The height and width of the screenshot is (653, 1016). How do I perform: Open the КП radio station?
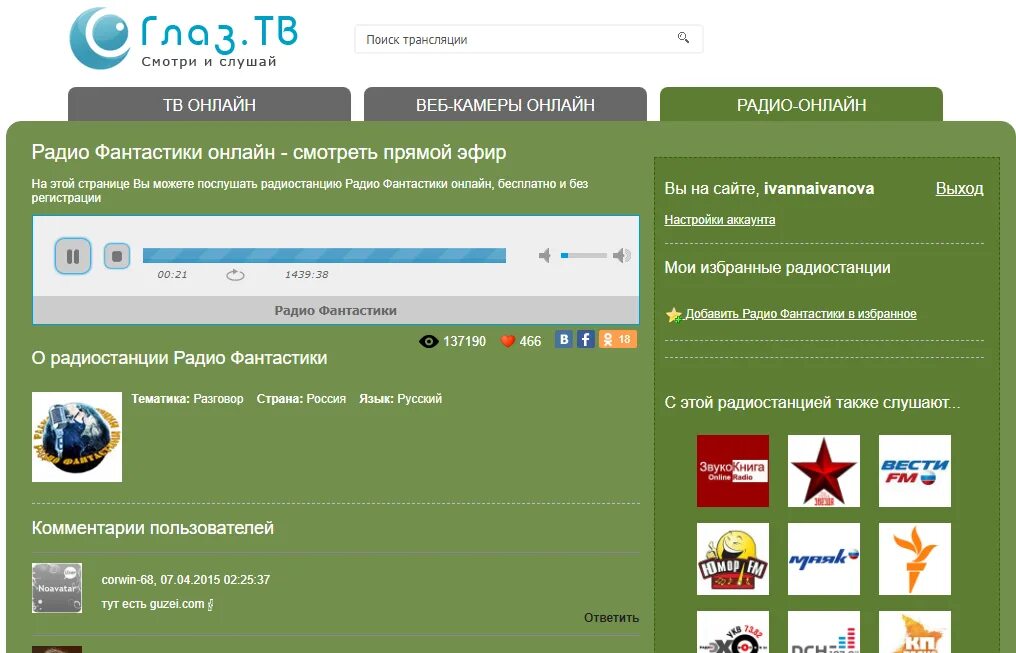pyautogui.click(x=915, y=632)
